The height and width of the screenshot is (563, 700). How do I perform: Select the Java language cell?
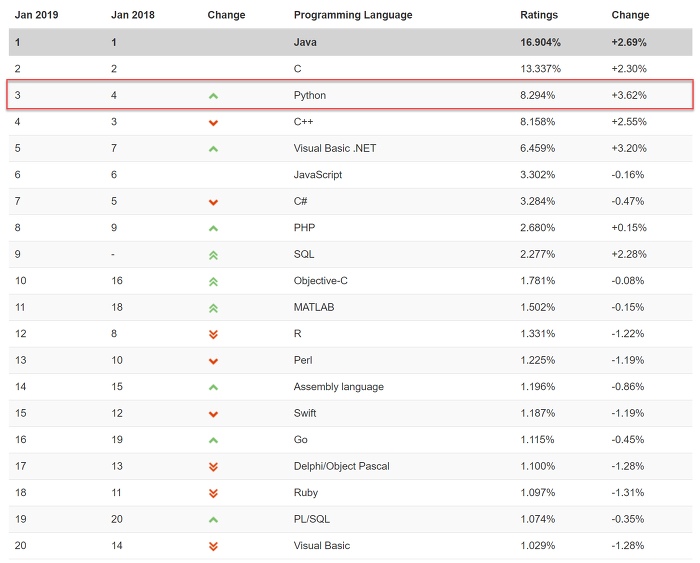click(x=305, y=42)
